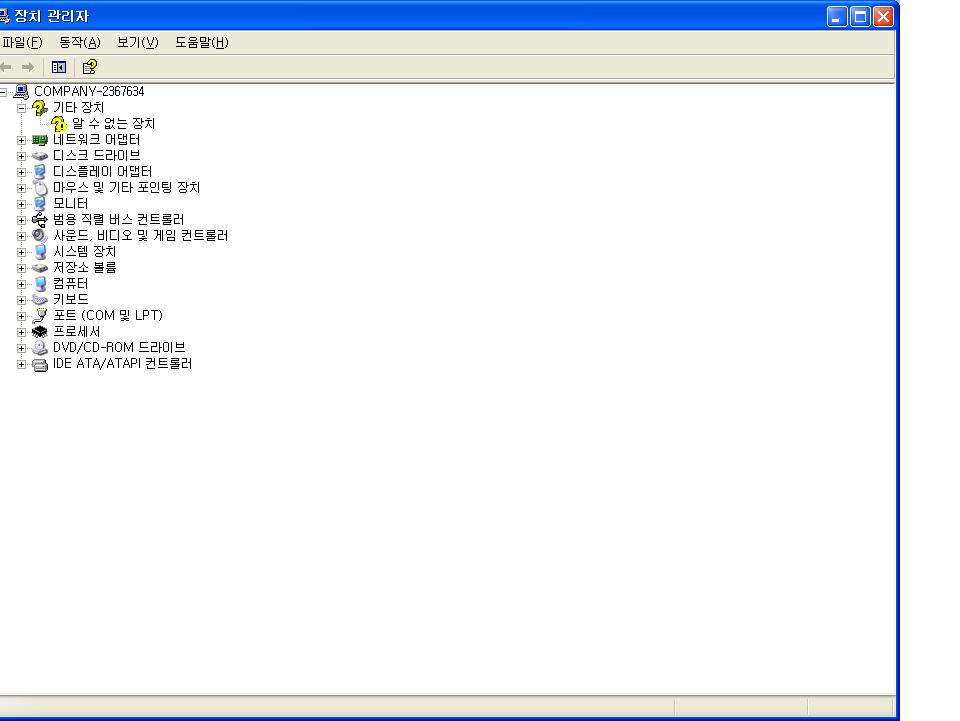Screen dimensions: 960x721
Task: Close the 장치 관리자 window
Action: coord(883,17)
